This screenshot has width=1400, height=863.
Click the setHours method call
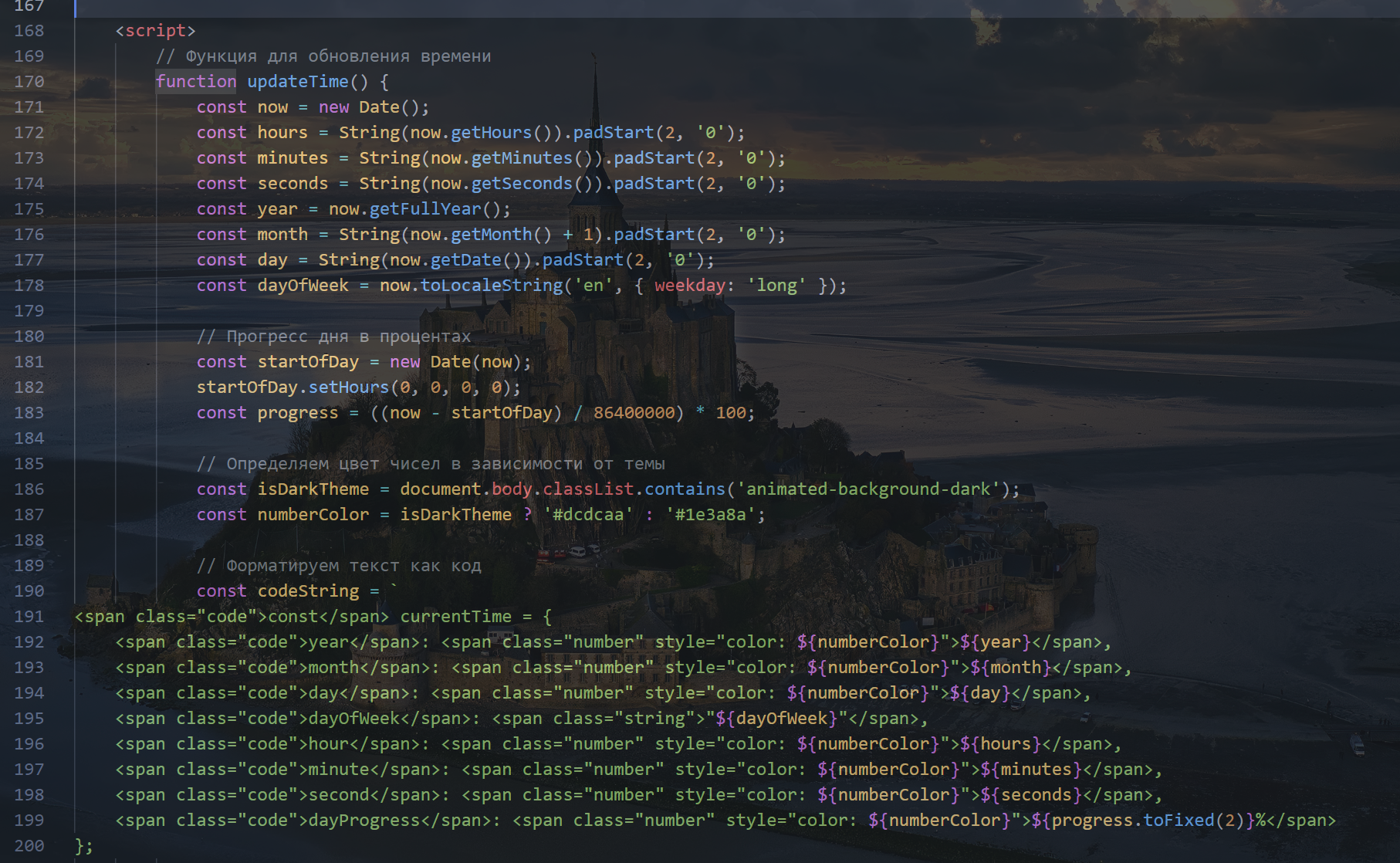coord(349,388)
